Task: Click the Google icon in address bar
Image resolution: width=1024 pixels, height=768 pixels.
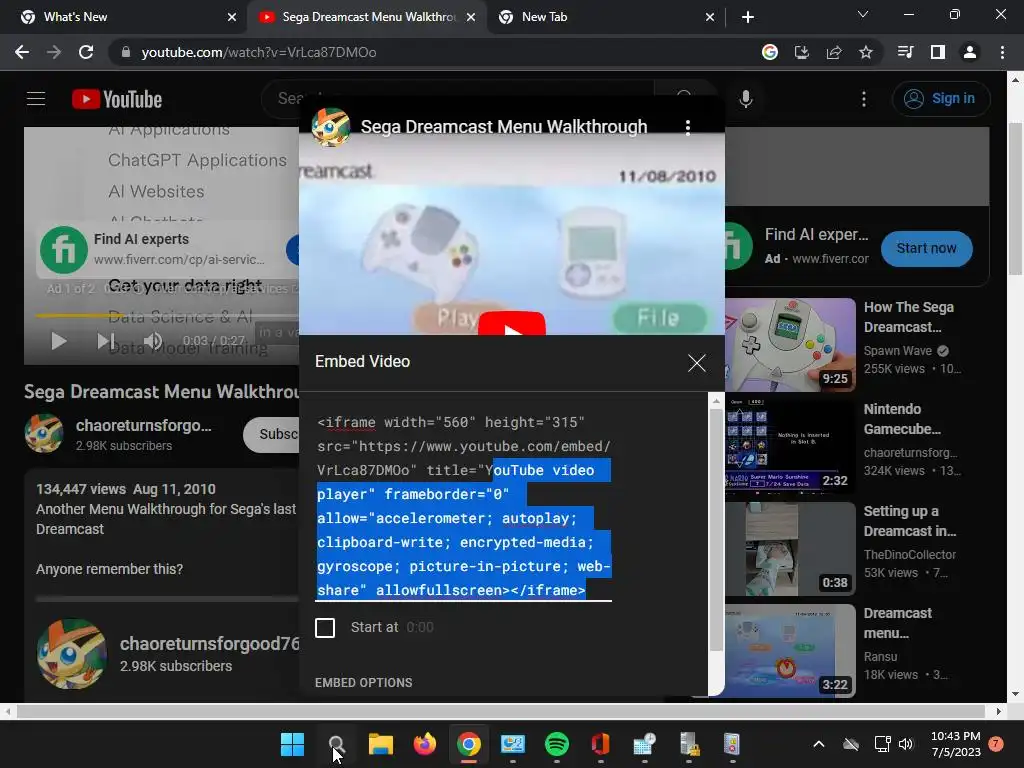Action: coord(770,52)
